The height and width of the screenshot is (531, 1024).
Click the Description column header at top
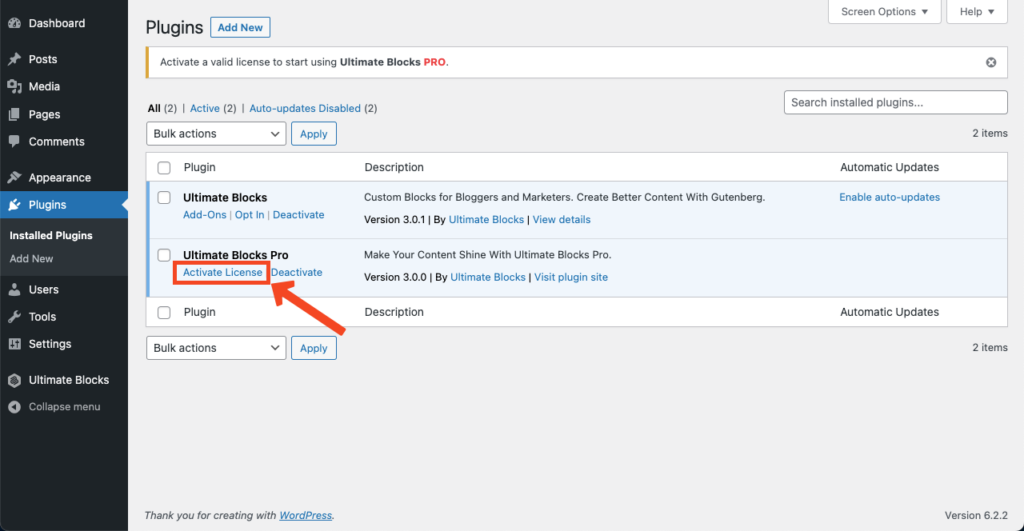coord(394,167)
